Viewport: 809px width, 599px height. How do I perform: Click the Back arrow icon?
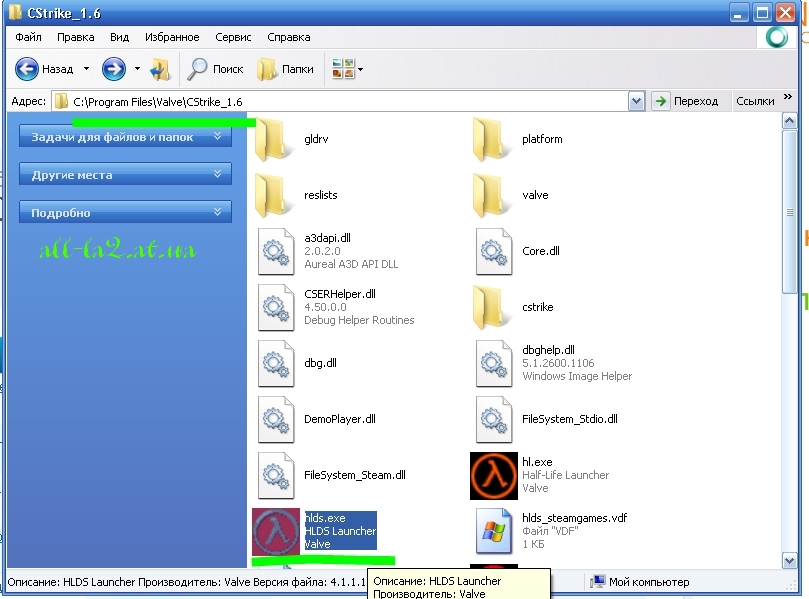[26, 69]
